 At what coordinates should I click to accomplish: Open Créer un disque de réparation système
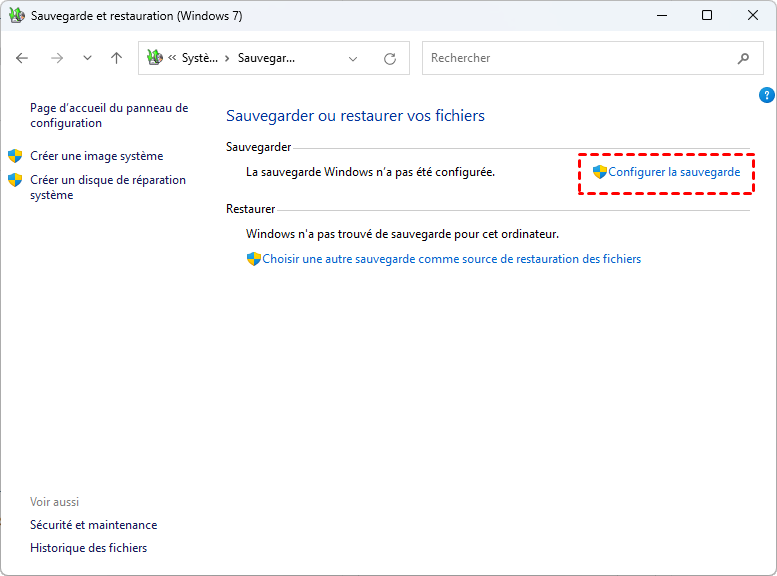tap(108, 187)
